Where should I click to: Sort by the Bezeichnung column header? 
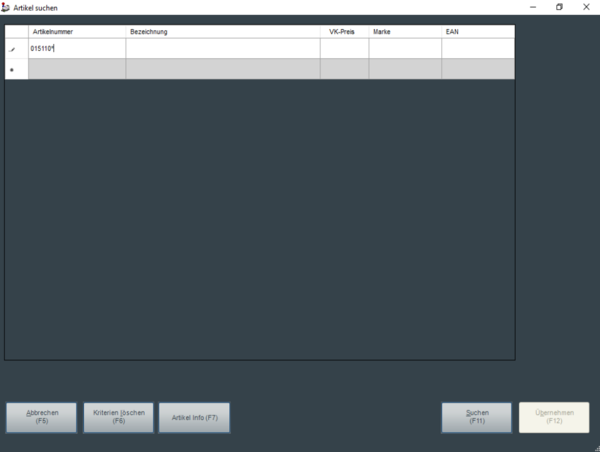point(222,32)
